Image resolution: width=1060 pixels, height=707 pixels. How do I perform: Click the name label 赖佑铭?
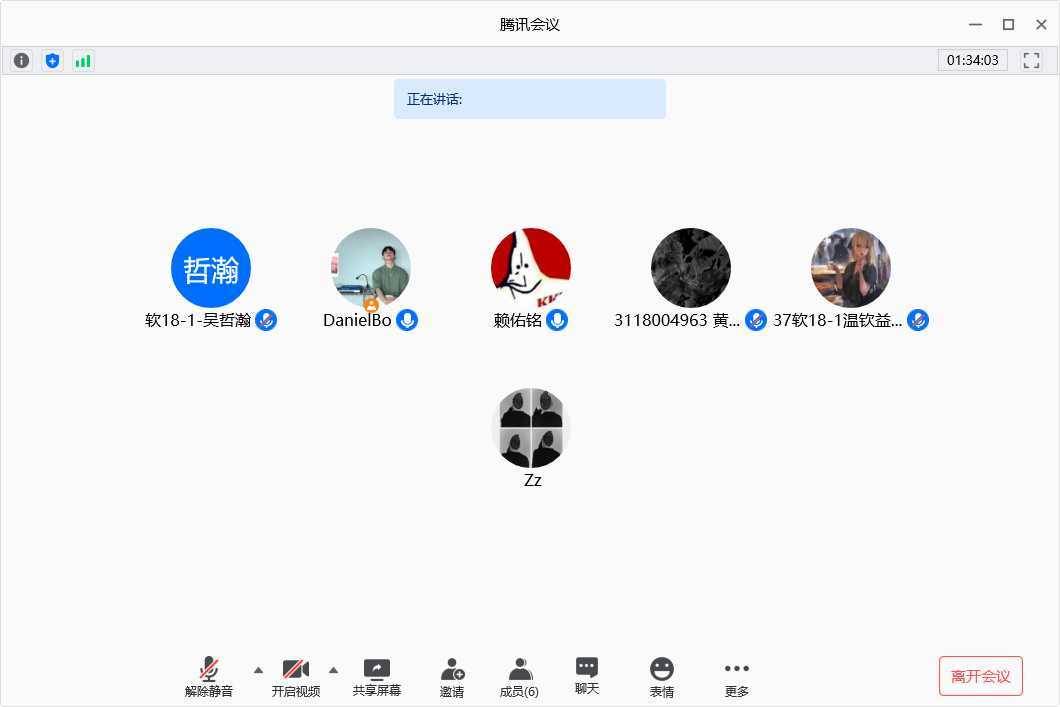tap(518, 320)
